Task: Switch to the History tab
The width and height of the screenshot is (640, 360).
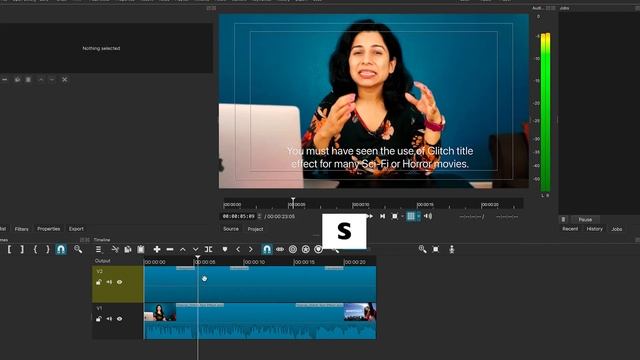Action: tap(595, 229)
